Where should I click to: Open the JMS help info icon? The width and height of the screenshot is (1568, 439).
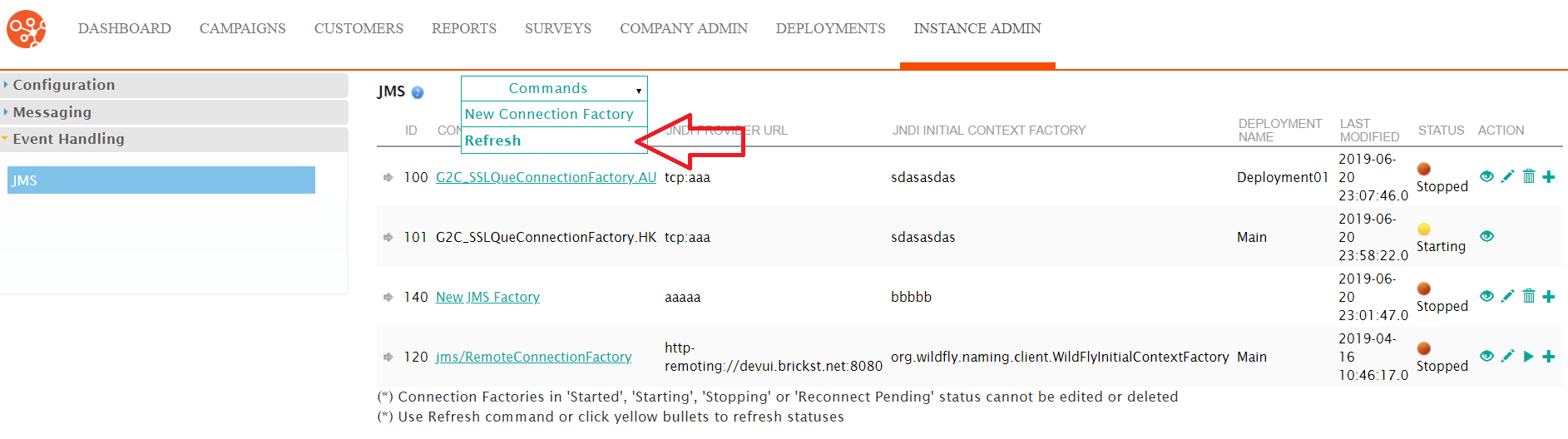[418, 92]
